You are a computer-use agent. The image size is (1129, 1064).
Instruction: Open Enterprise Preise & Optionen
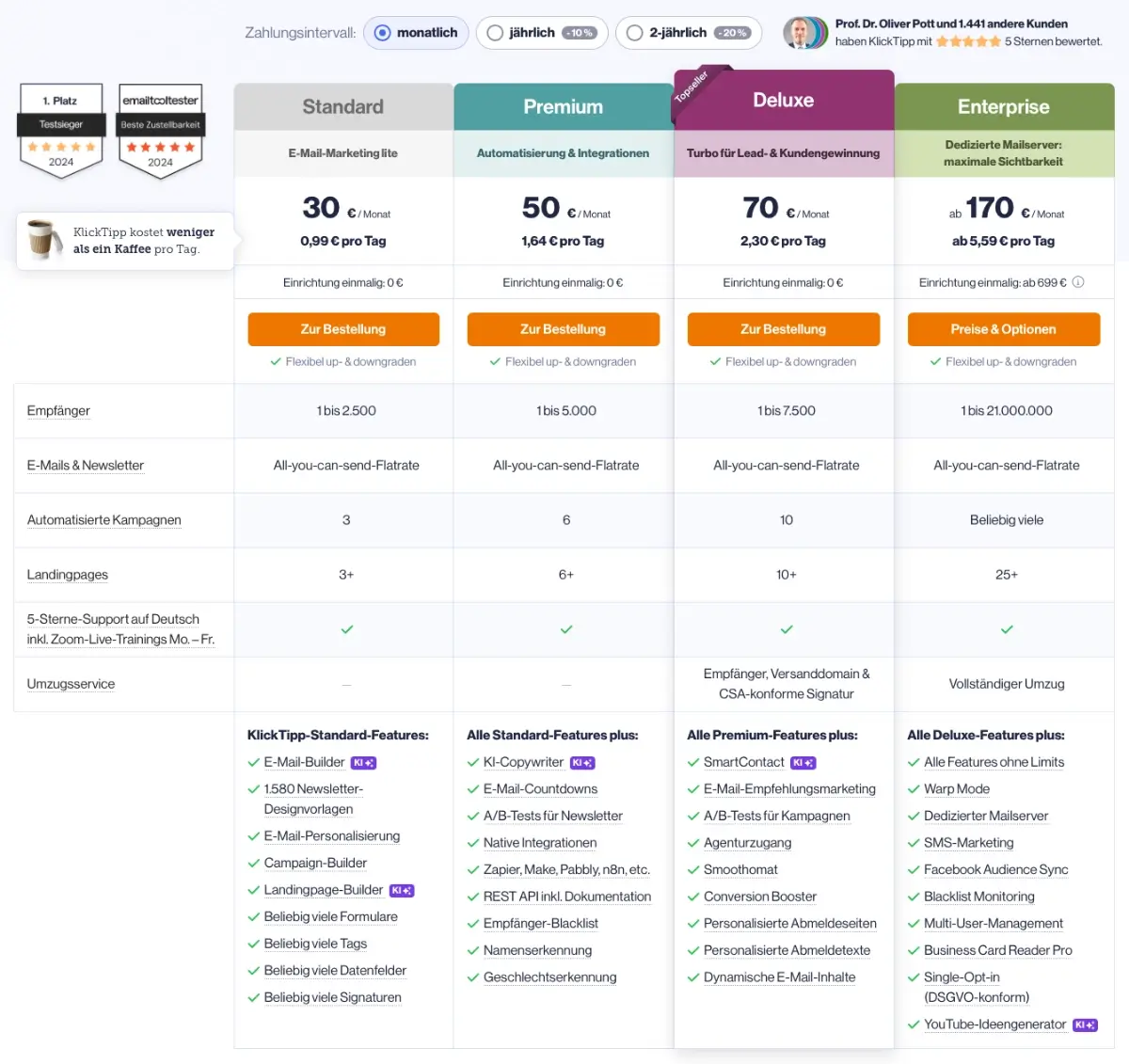[x=1004, y=329]
